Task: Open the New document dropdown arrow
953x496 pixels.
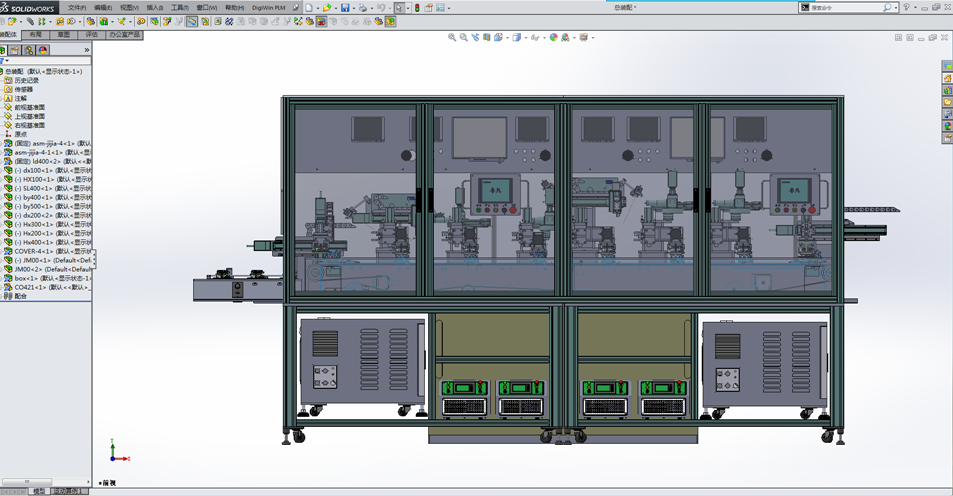Action: (x=318, y=8)
